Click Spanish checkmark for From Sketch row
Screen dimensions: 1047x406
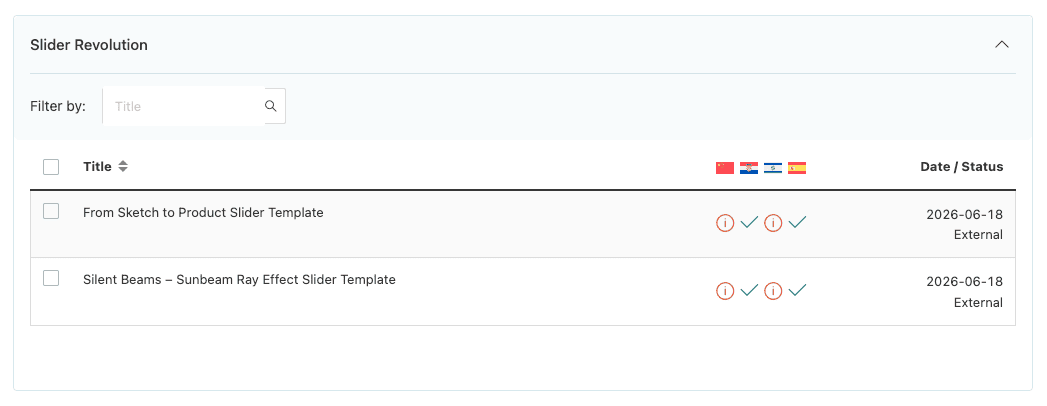click(x=797, y=222)
